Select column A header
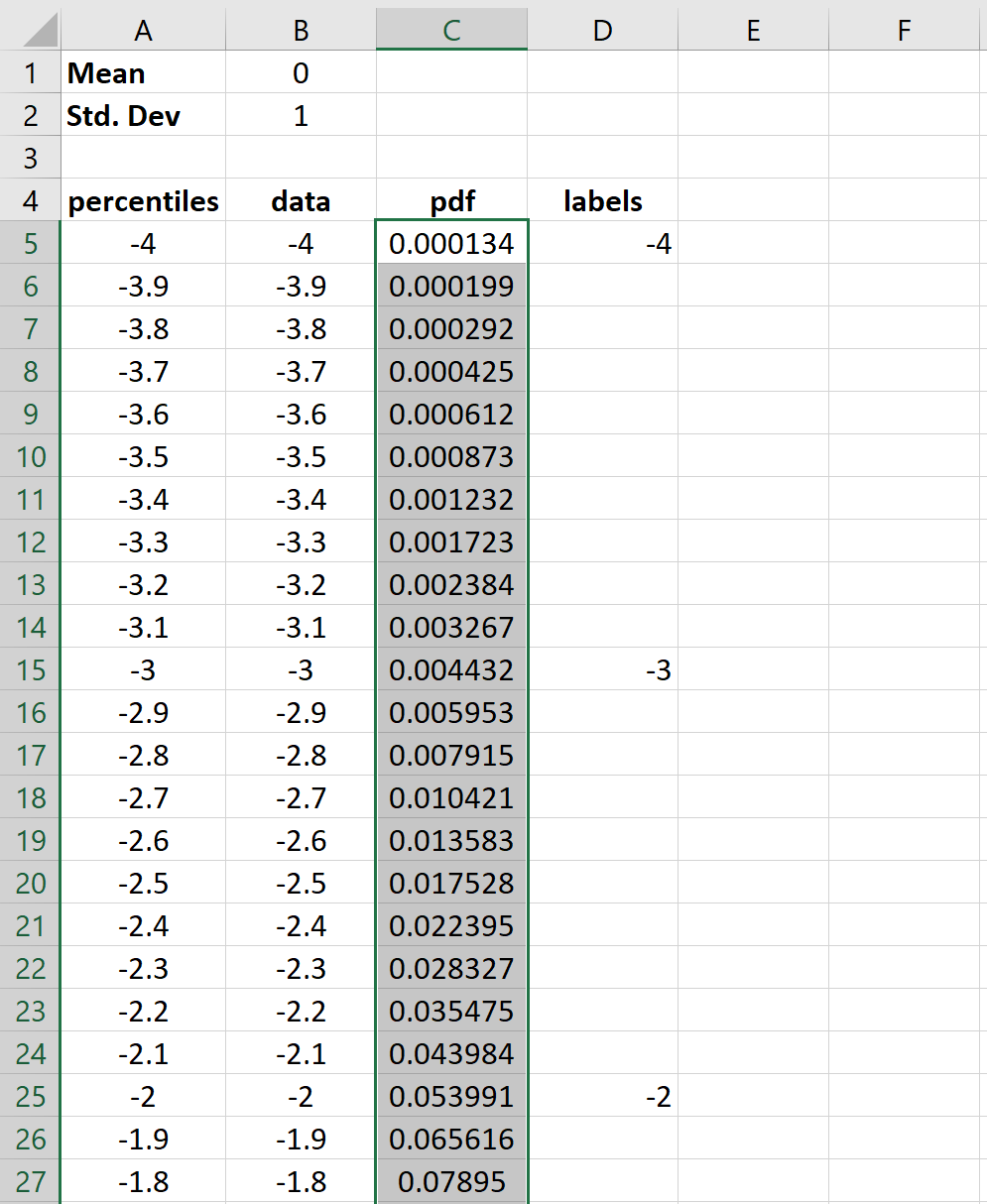The height and width of the screenshot is (1204, 987). pyautogui.click(x=143, y=29)
